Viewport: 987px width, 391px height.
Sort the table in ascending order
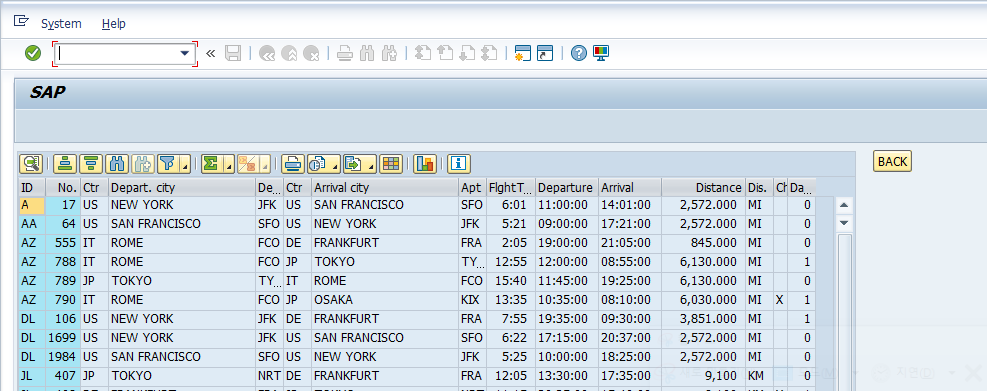click(64, 164)
